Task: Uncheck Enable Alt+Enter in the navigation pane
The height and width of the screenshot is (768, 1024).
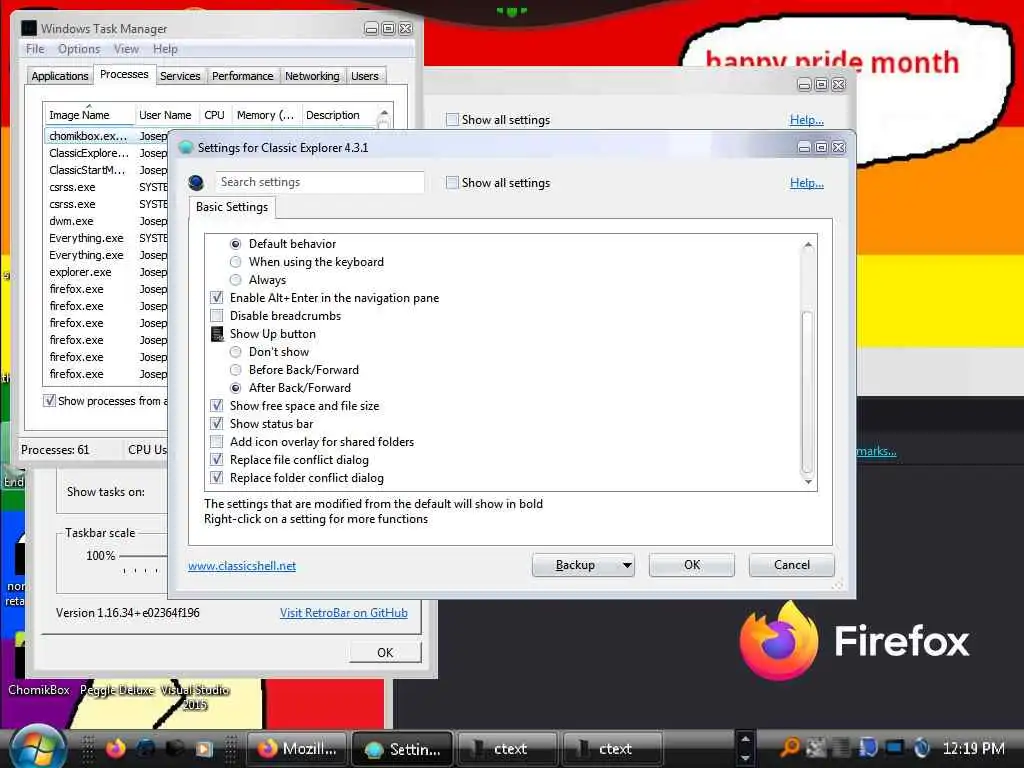Action: coord(217,298)
